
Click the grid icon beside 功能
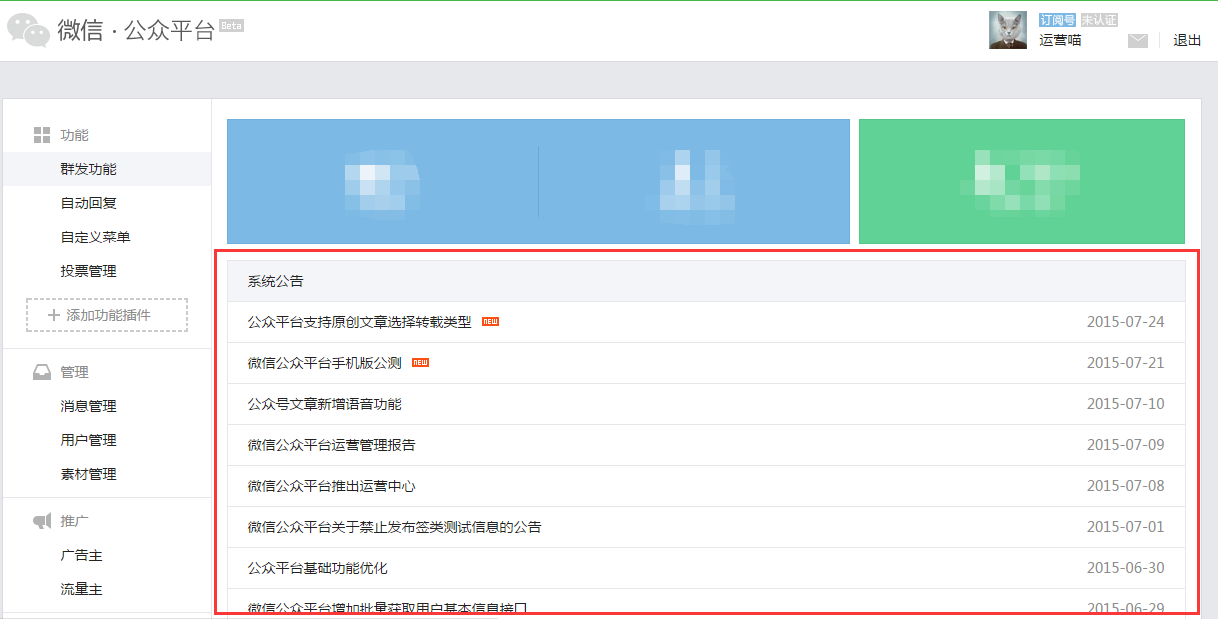42,135
